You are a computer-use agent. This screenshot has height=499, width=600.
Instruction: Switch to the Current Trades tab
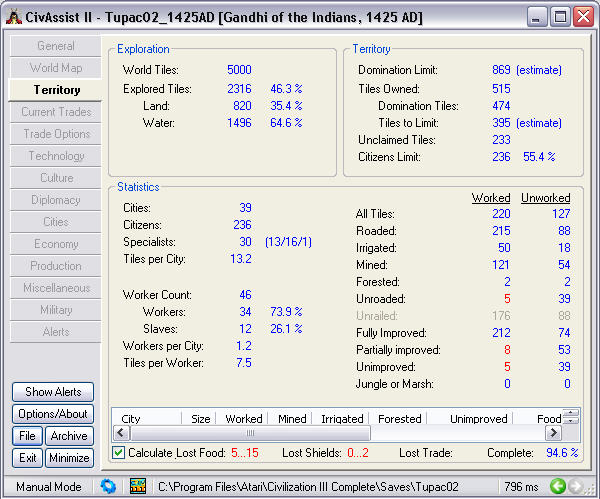click(x=56, y=112)
